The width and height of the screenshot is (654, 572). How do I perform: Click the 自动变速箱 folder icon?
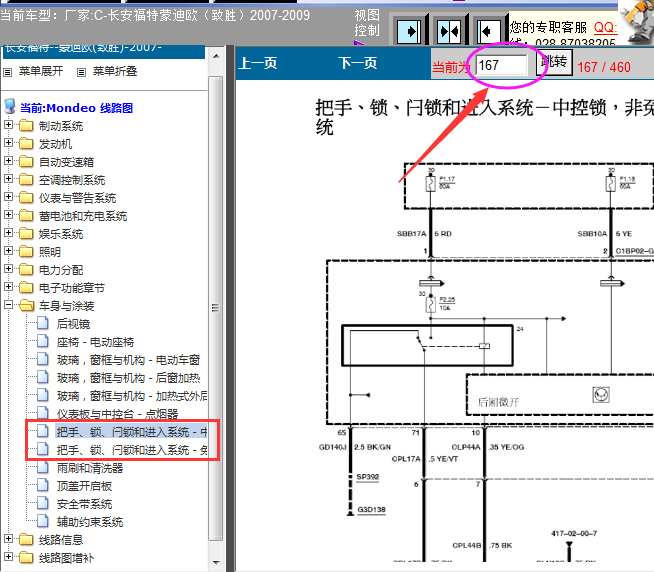[x=26, y=161]
